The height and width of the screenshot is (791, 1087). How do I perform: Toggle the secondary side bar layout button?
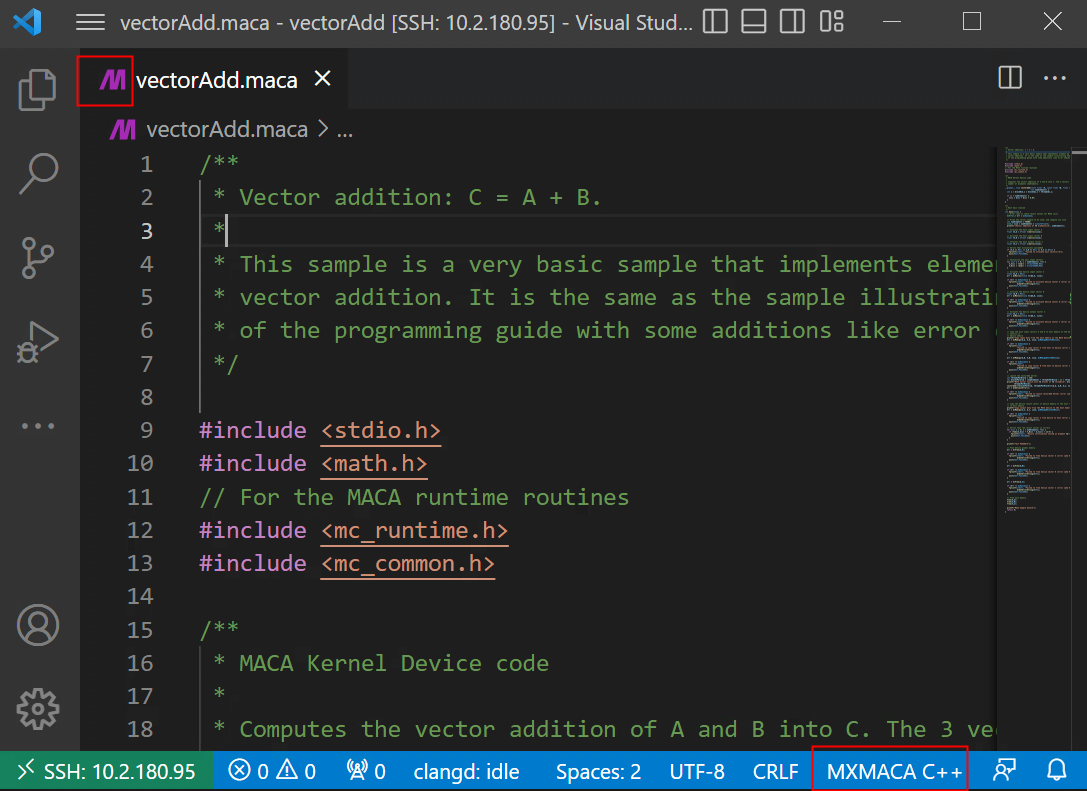tap(792, 22)
